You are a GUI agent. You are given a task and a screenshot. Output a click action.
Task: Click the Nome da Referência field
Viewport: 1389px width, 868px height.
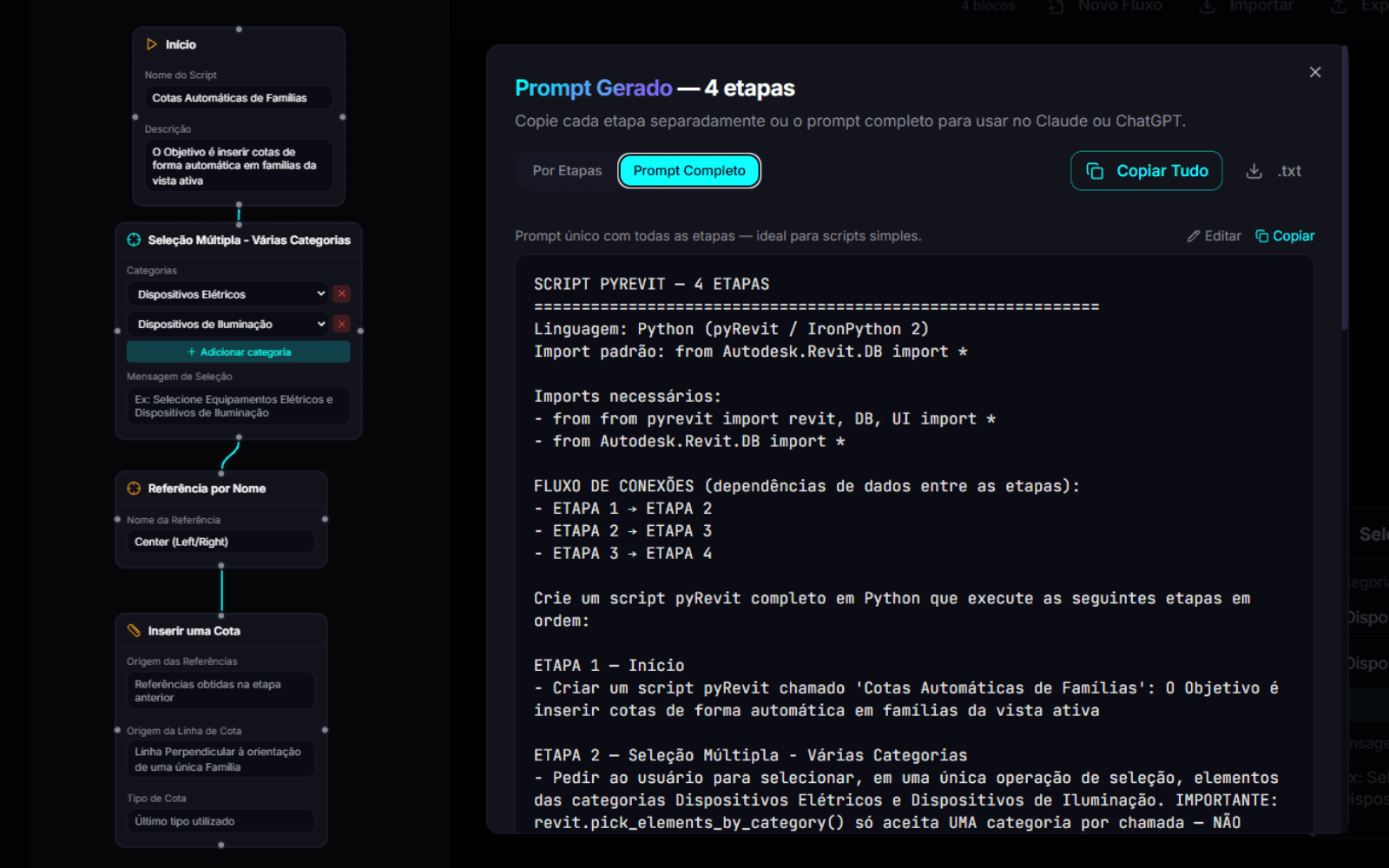[221, 542]
